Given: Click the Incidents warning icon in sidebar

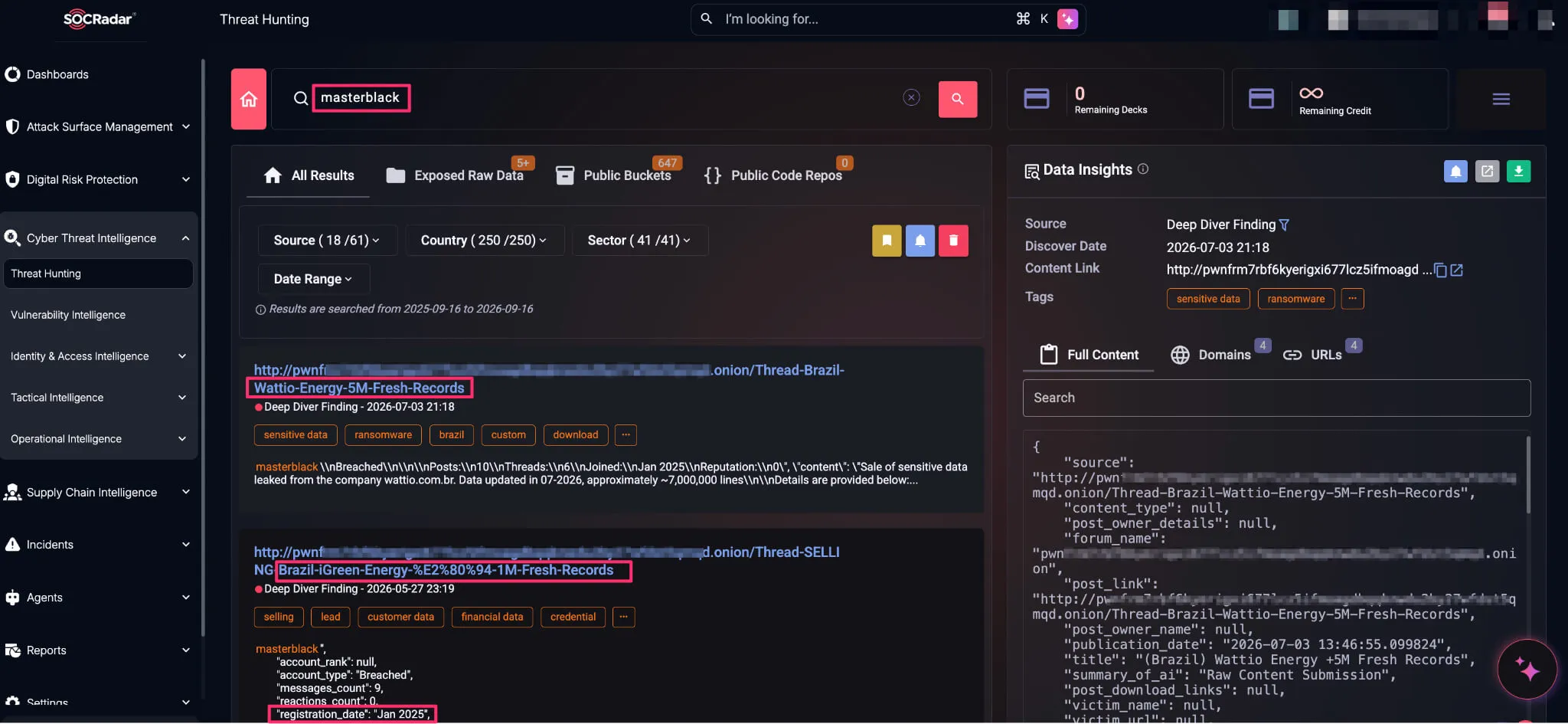Looking at the screenshot, I should point(12,545).
